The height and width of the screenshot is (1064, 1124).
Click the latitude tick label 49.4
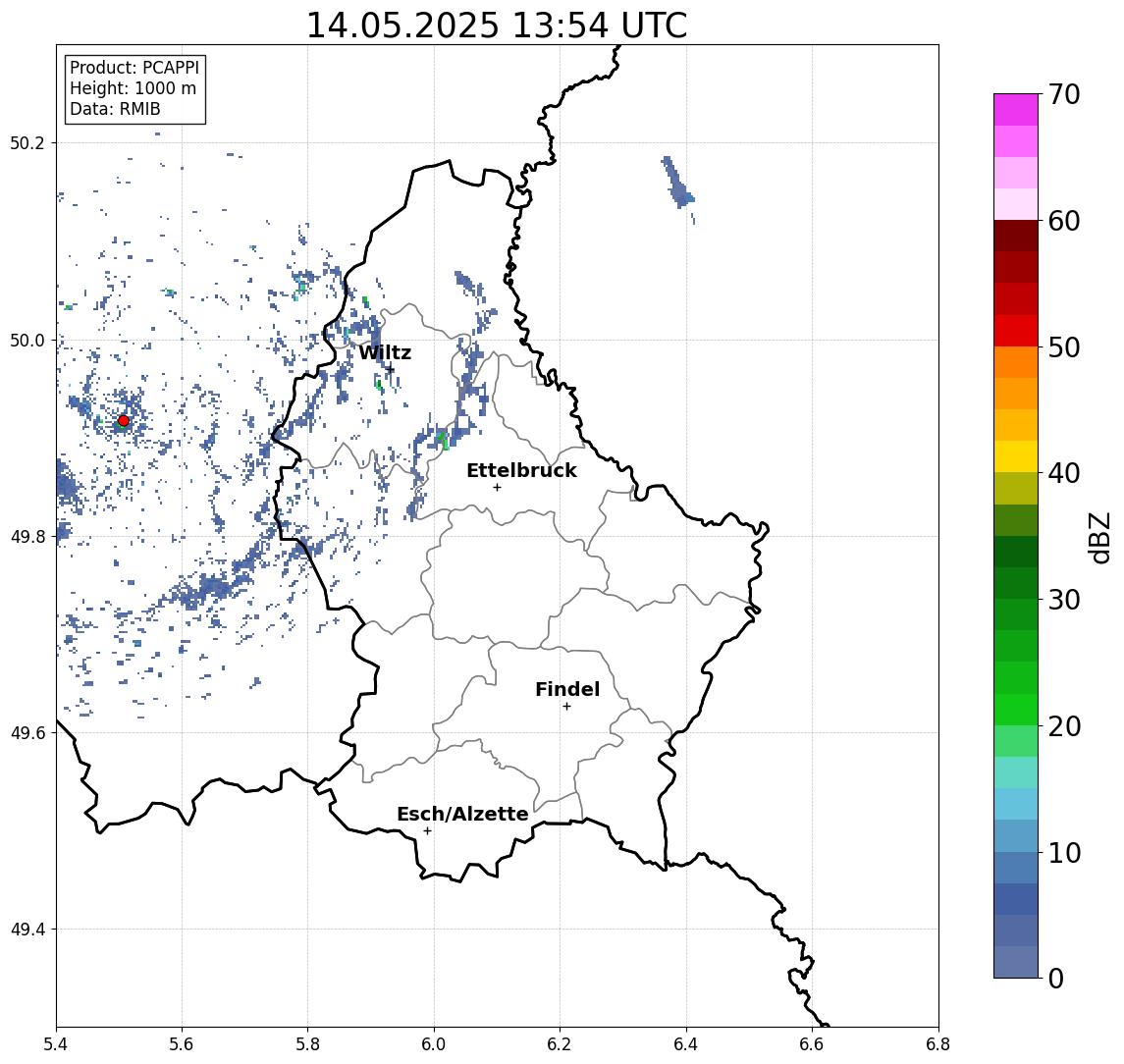point(27,930)
